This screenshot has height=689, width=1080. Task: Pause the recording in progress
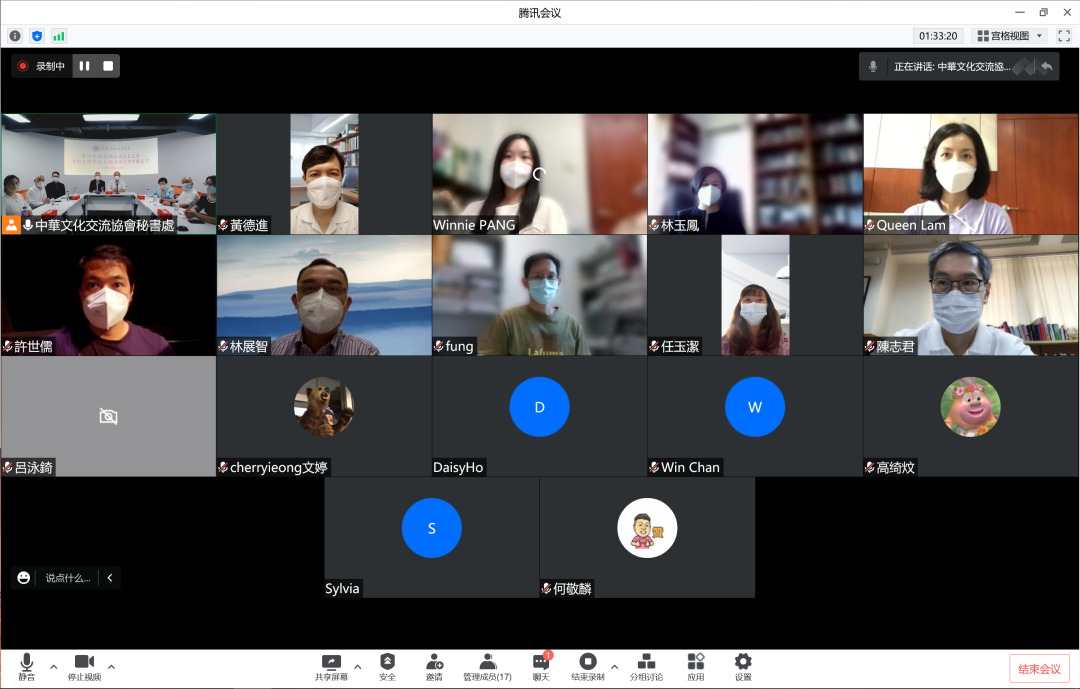(85, 66)
